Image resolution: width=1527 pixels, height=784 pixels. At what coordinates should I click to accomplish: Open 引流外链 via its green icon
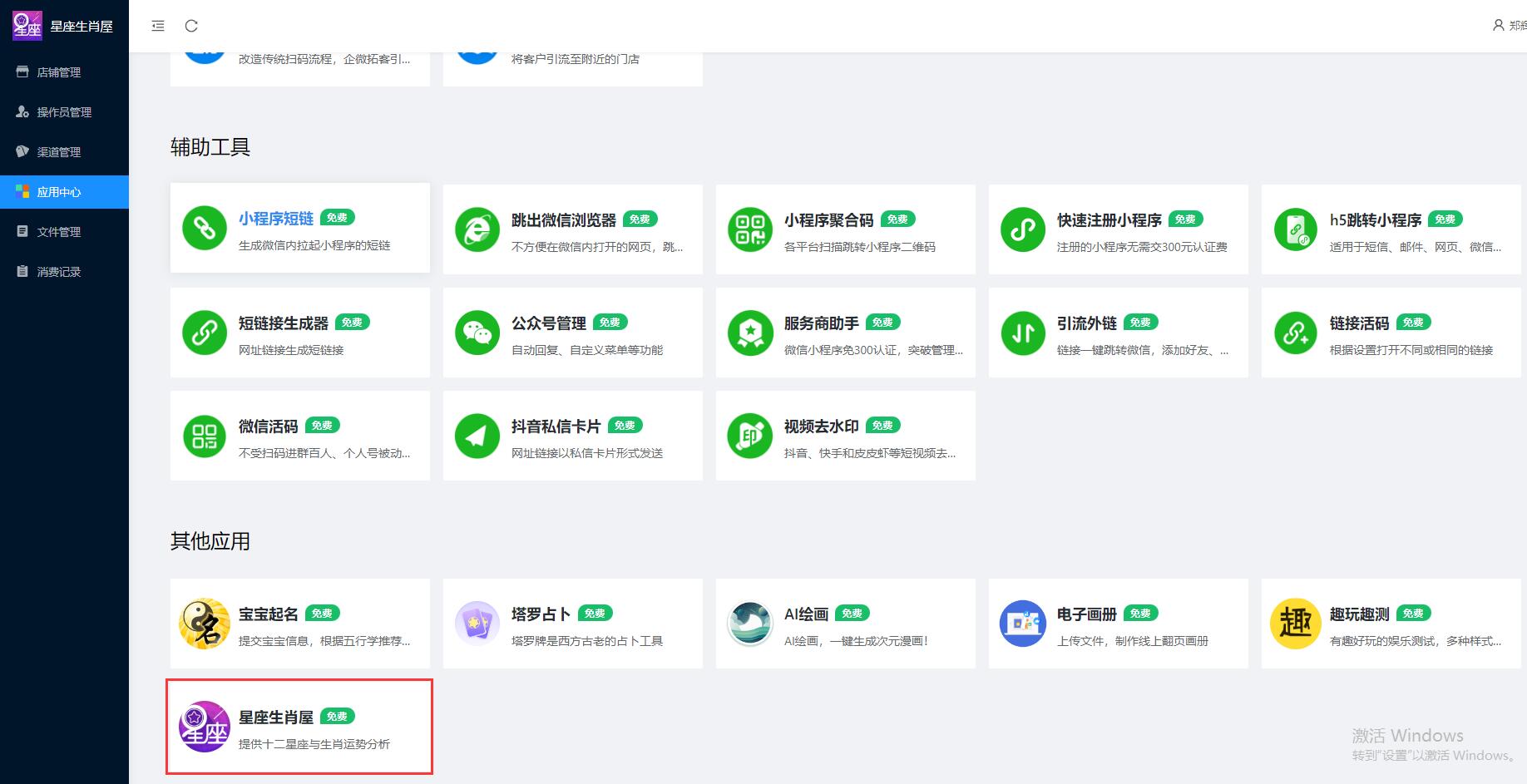click(x=1022, y=333)
